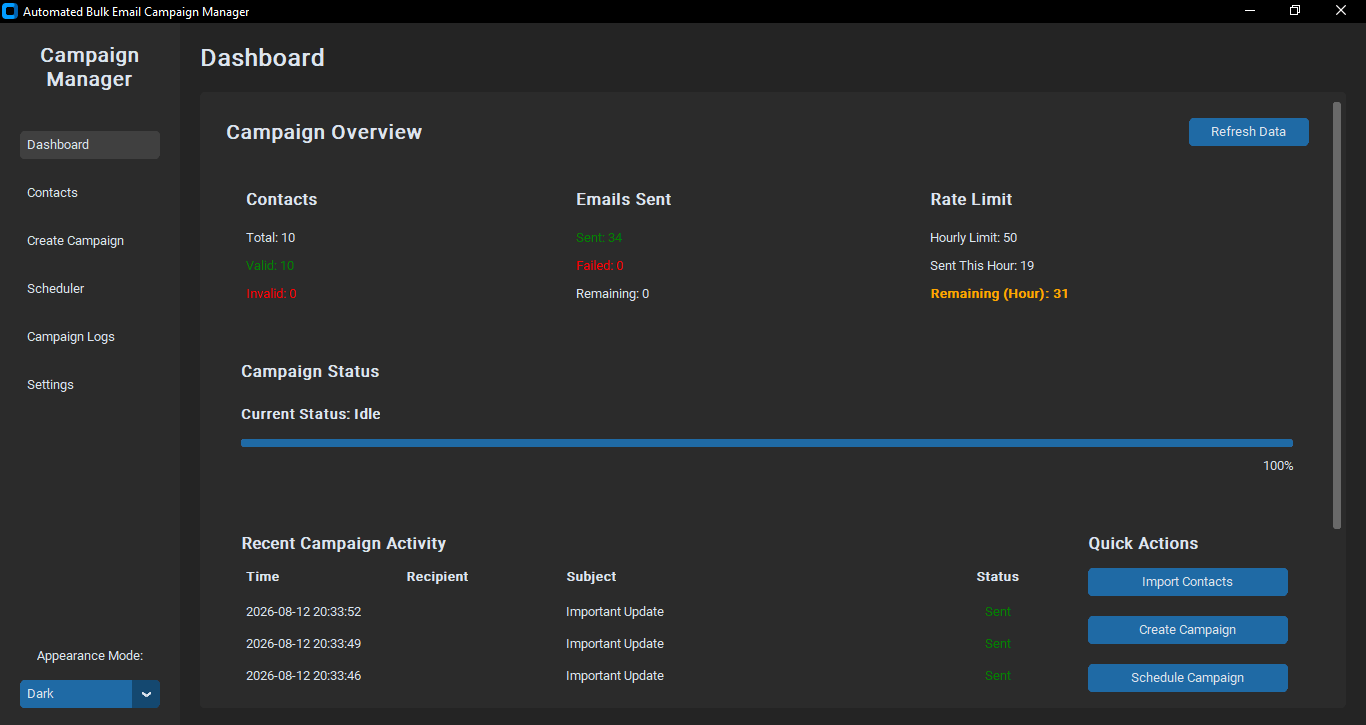Click the "Current Status: Idle" label
The width and height of the screenshot is (1366, 725).
tap(311, 414)
